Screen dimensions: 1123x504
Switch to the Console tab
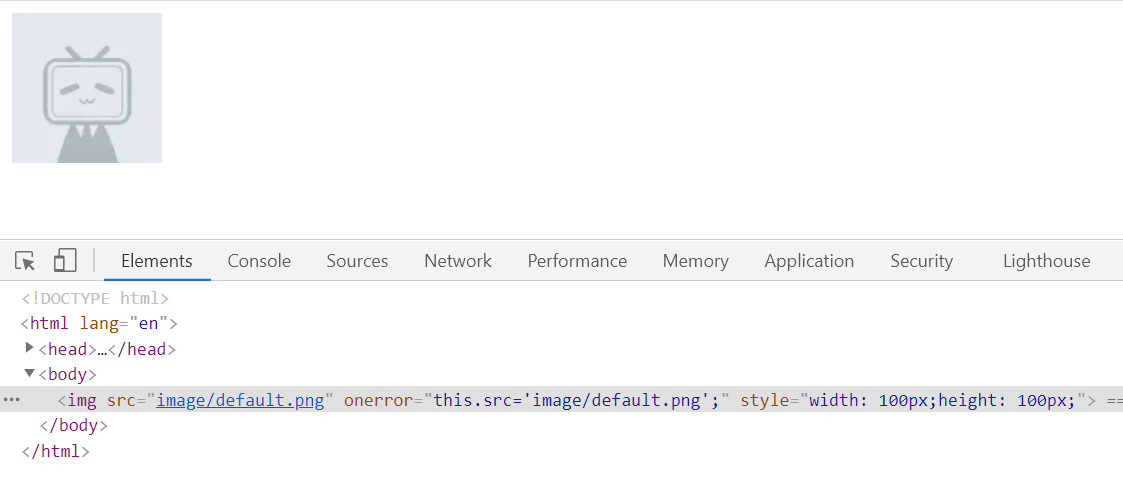[259, 261]
